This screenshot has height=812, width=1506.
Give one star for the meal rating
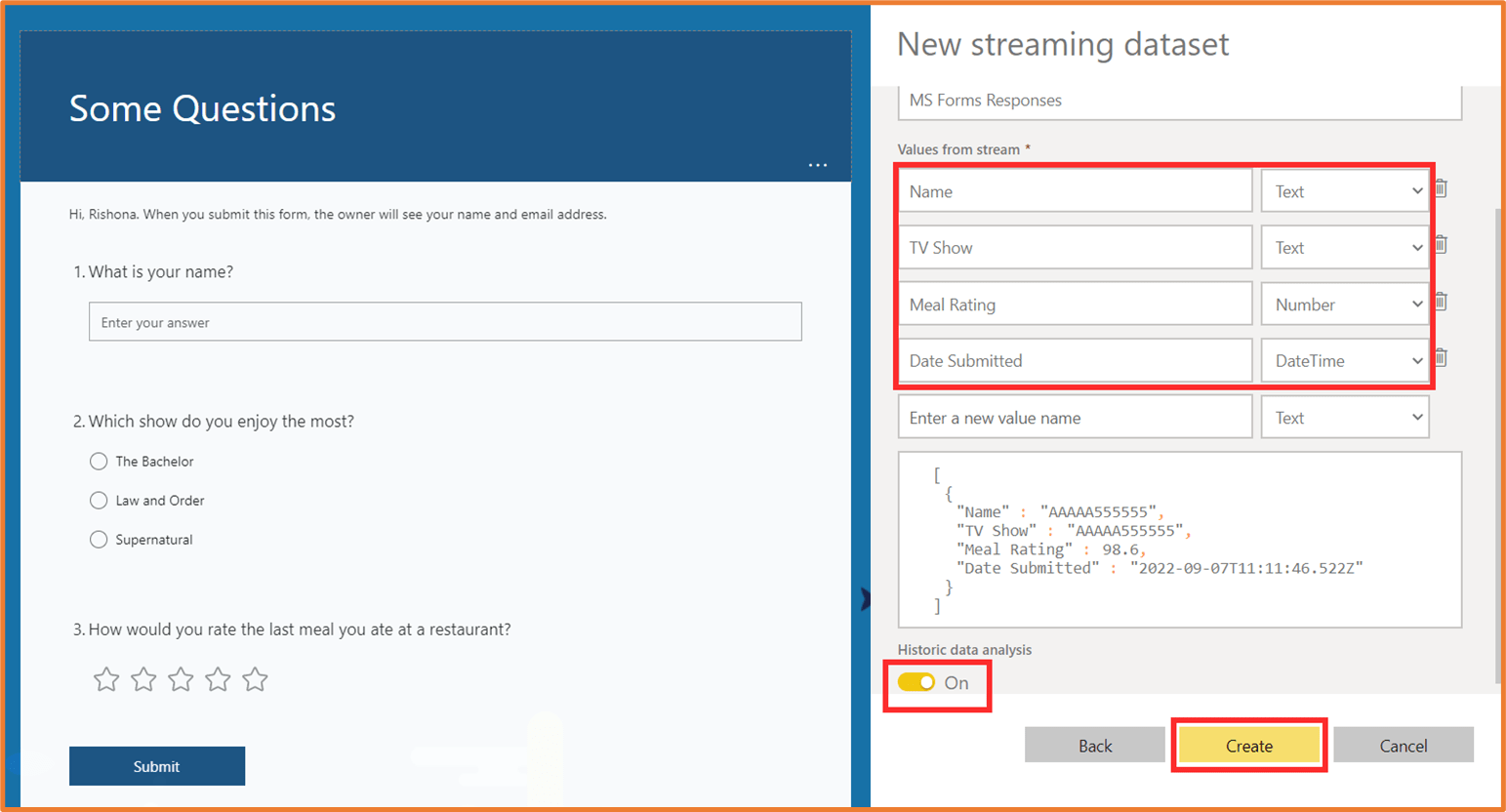click(x=105, y=679)
